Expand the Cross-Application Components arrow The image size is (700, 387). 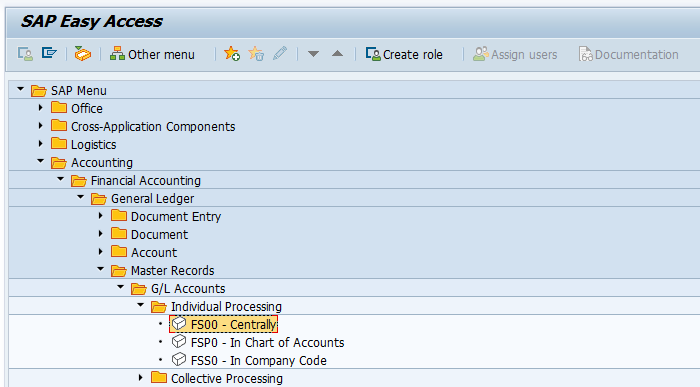pyautogui.click(x=41, y=126)
